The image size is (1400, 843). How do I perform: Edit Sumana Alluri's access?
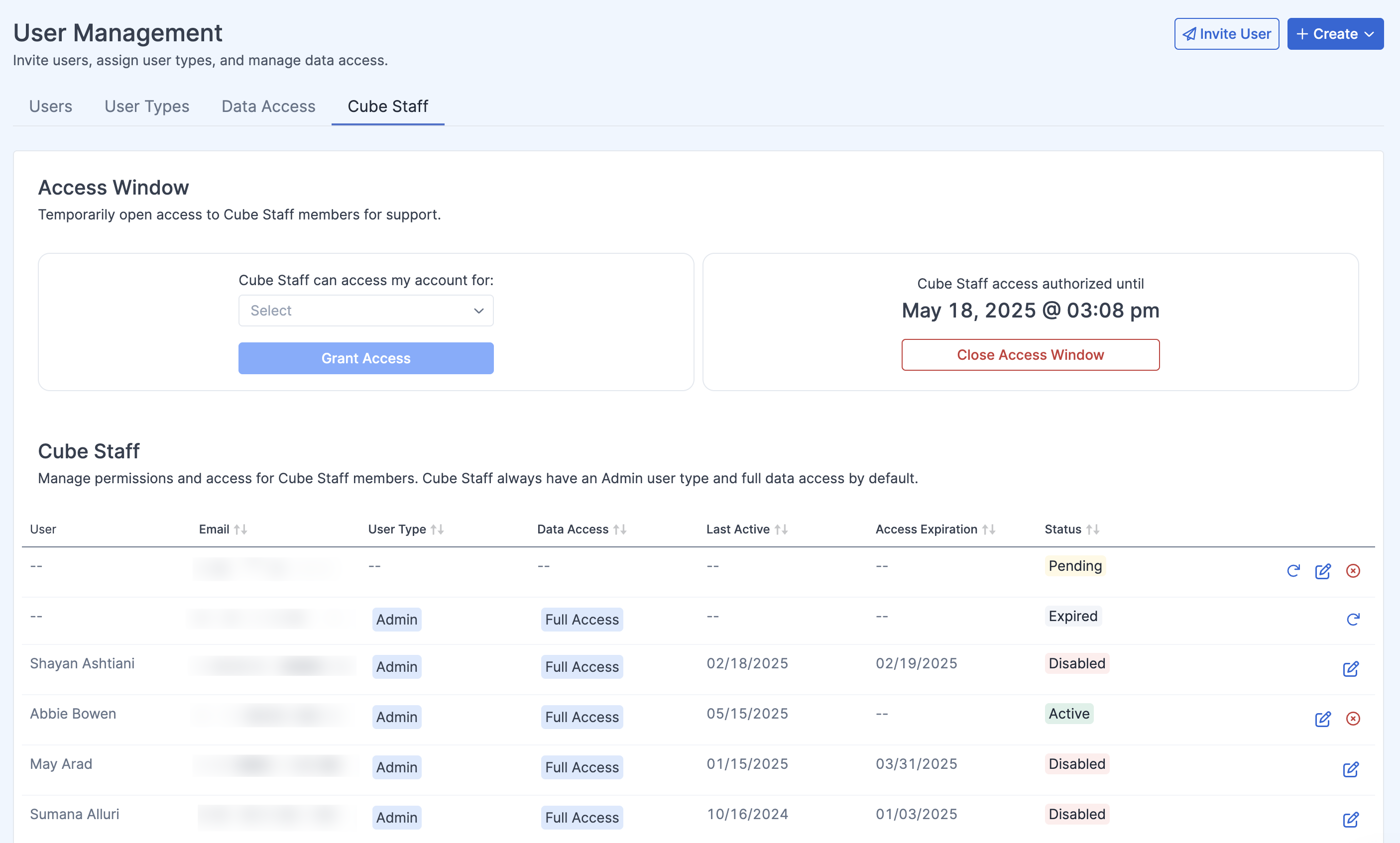click(1351, 819)
